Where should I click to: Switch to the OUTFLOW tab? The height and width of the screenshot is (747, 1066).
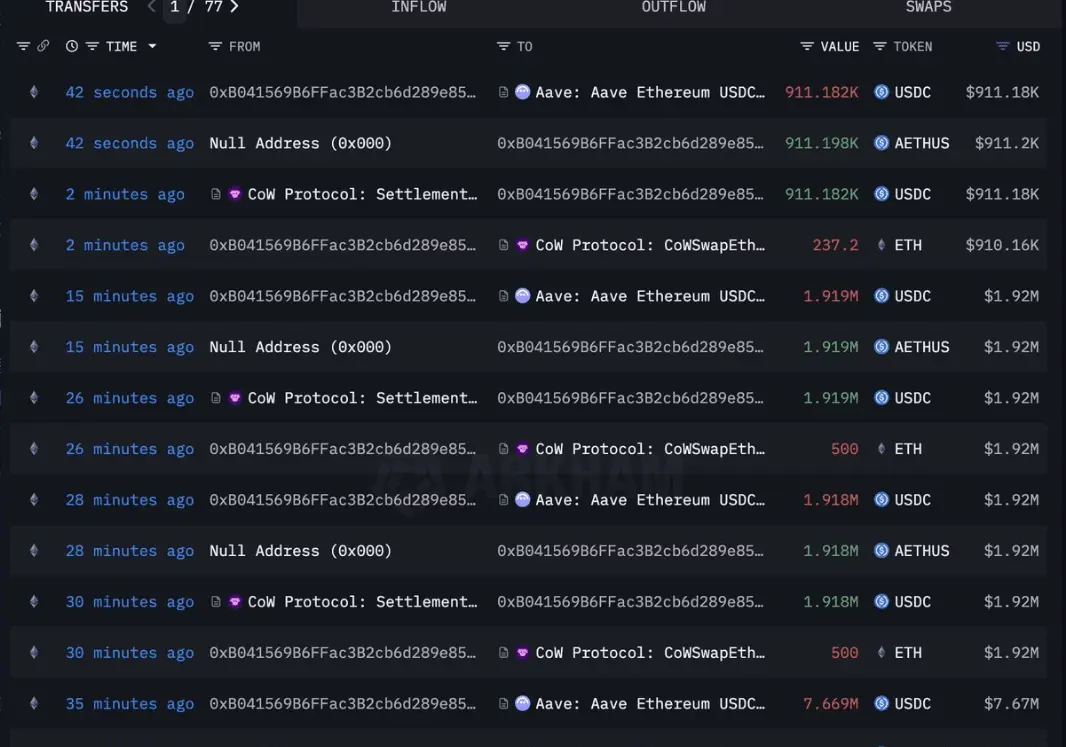point(674,7)
